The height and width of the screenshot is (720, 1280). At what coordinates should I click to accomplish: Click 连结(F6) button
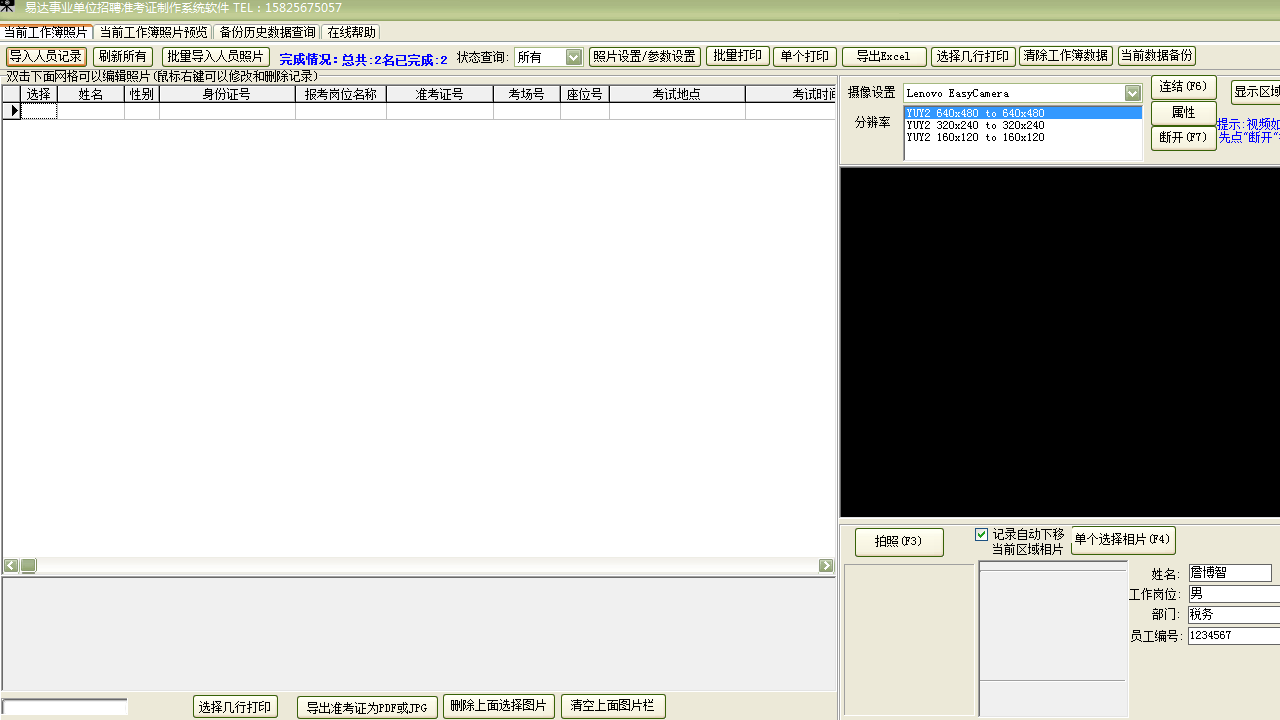point(1184,87)
